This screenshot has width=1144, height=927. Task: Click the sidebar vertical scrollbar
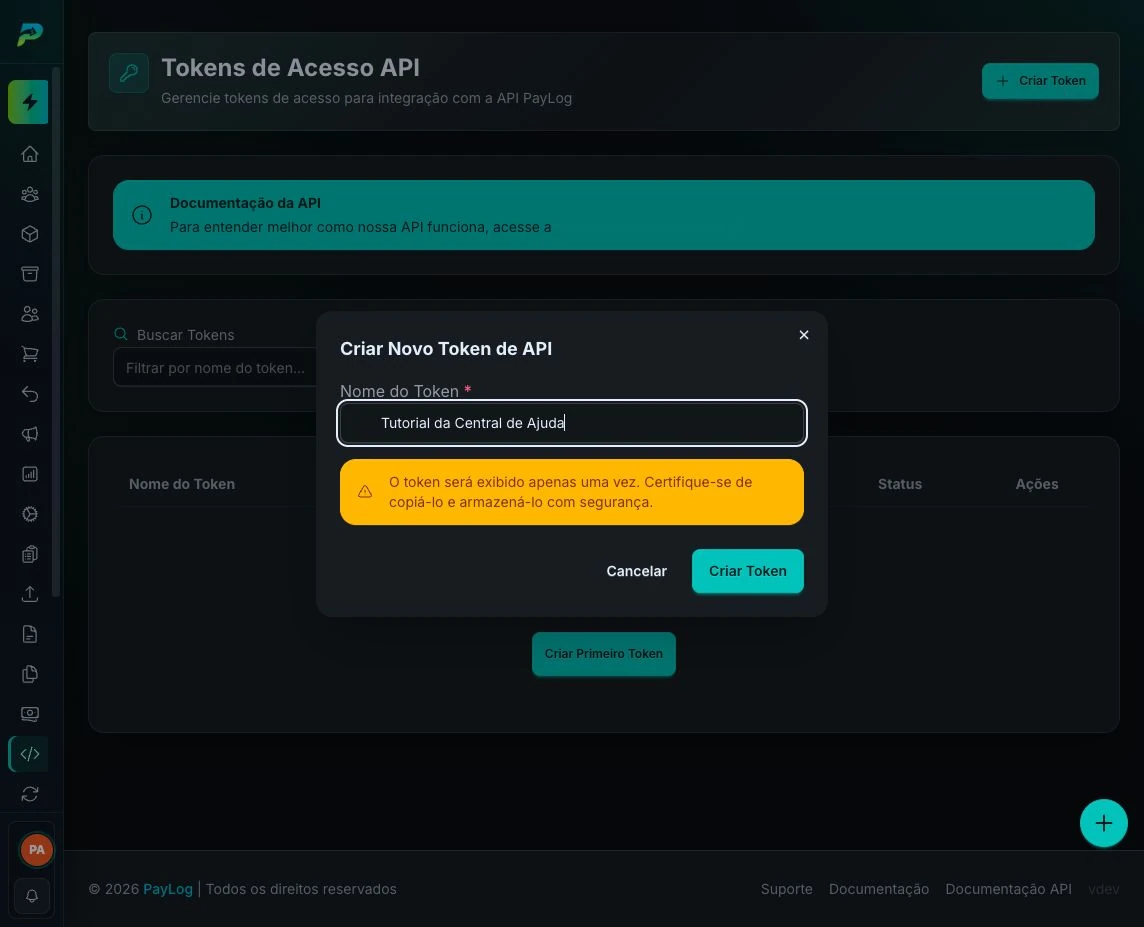[x=56, y=332]
